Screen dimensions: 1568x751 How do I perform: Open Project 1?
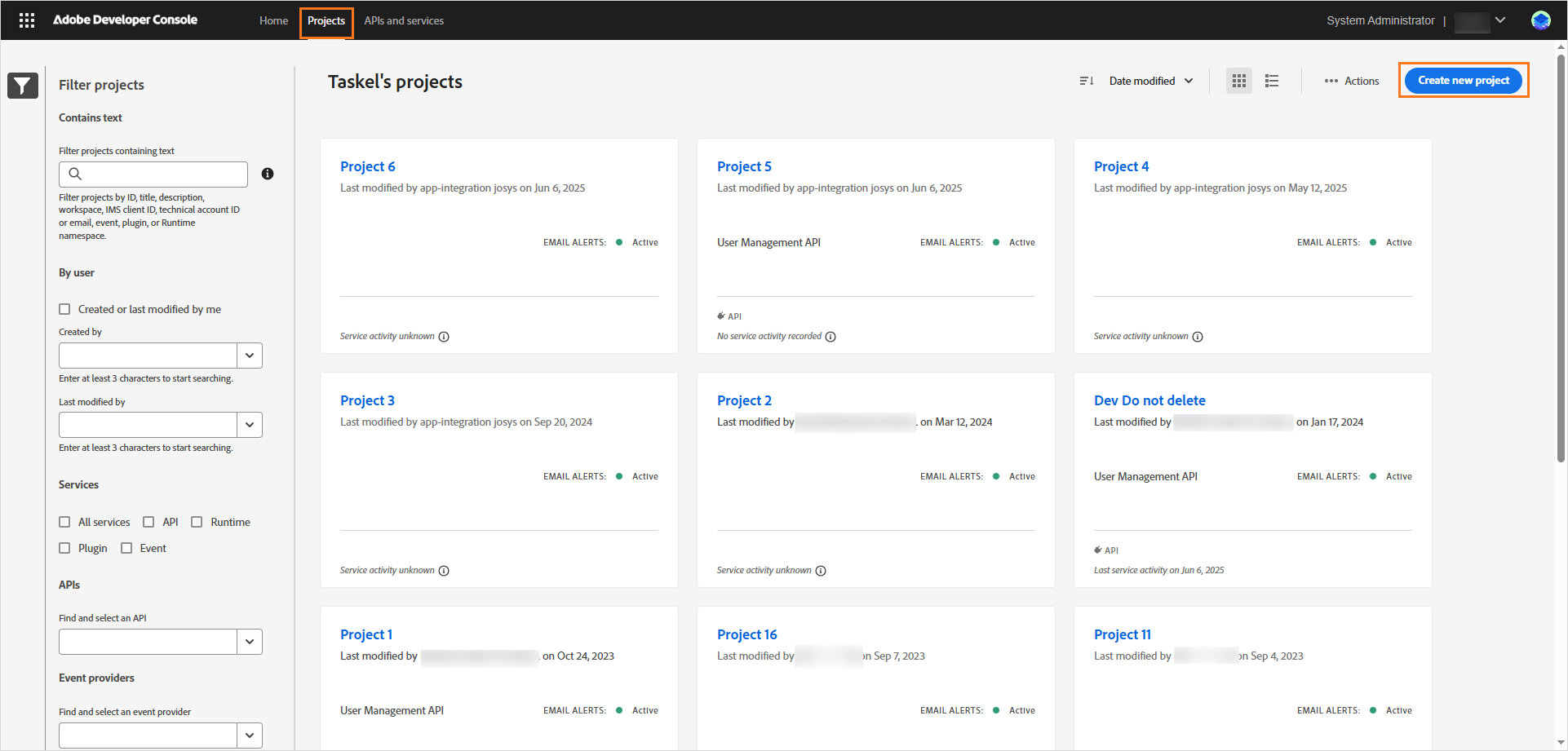(x=366, y=634)
